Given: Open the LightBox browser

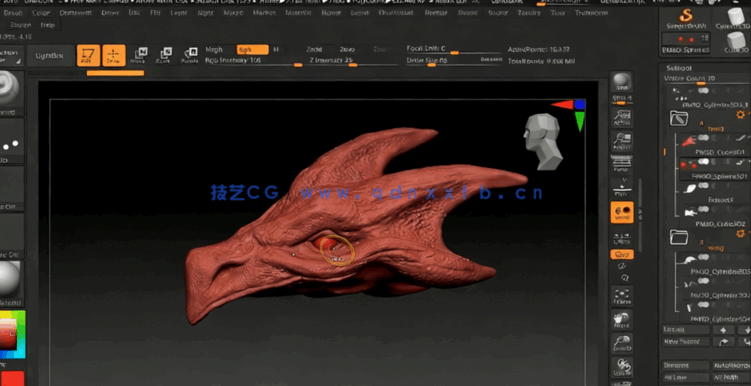Looking at the screenshot, I should coord(50,56).
